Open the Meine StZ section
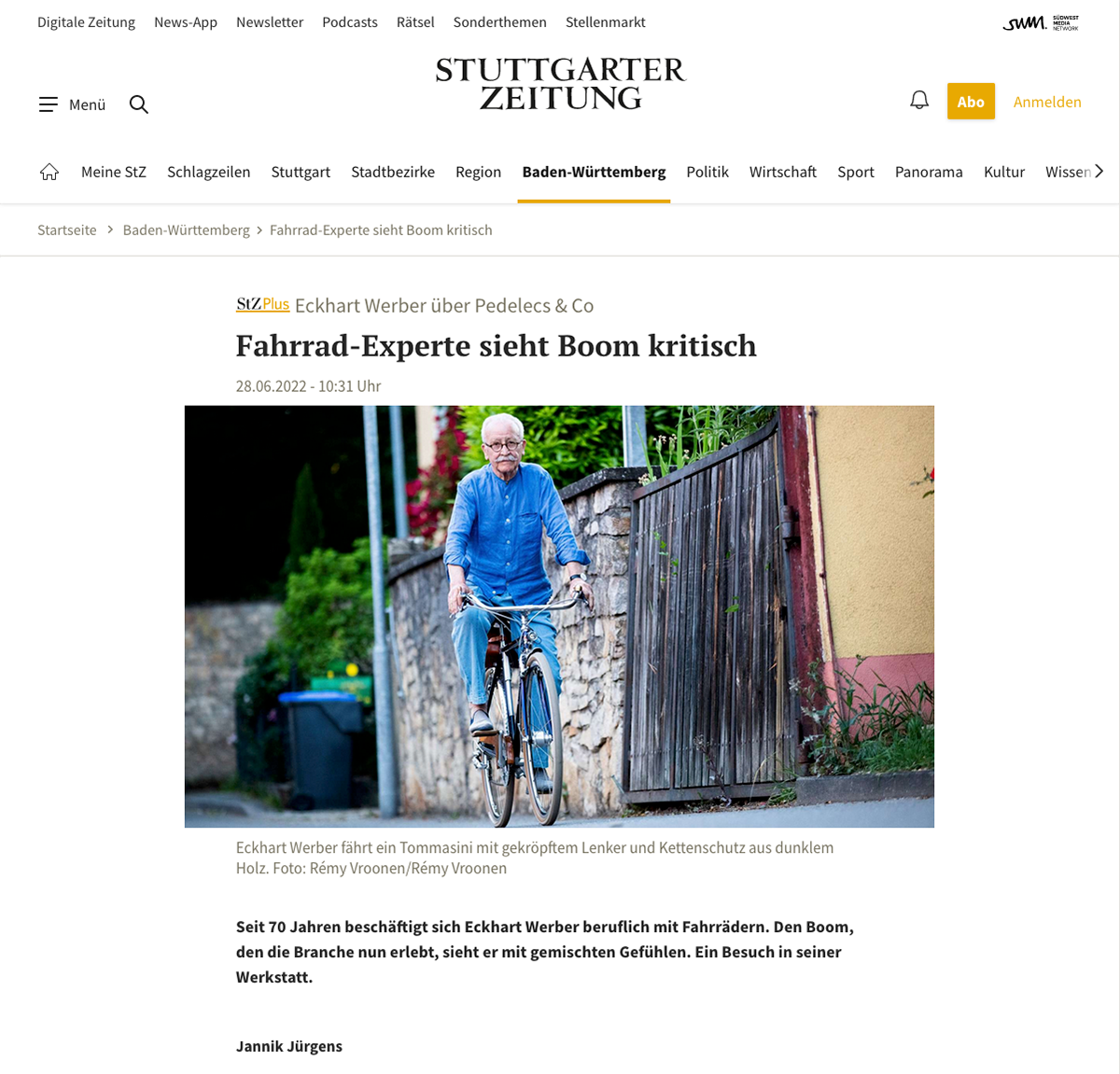This screenshot has width=1120, height=1074. [114, 172]
